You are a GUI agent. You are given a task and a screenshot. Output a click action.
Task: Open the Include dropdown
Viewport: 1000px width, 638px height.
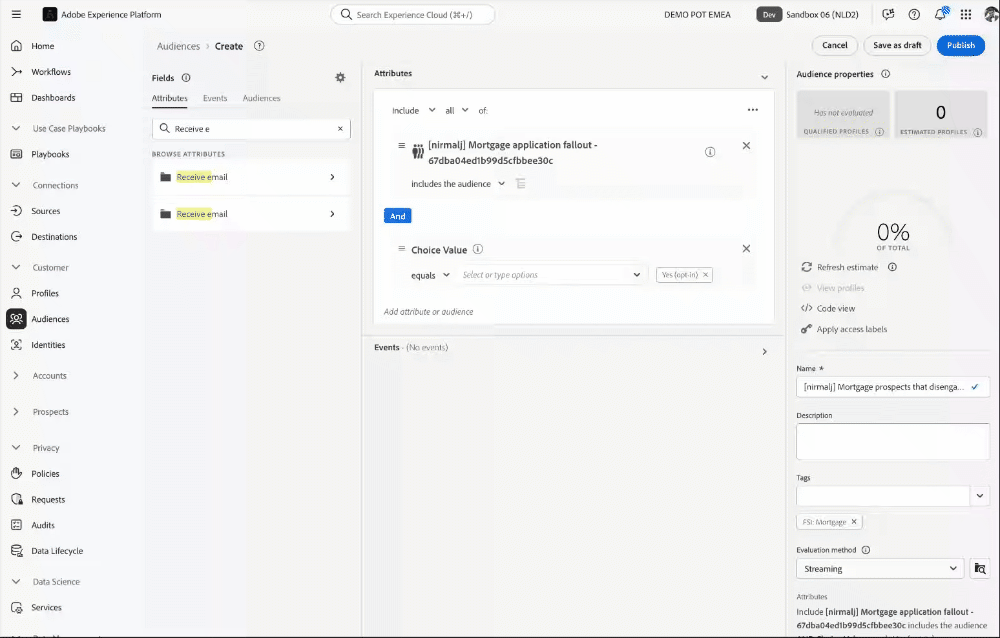coord(414,110)
